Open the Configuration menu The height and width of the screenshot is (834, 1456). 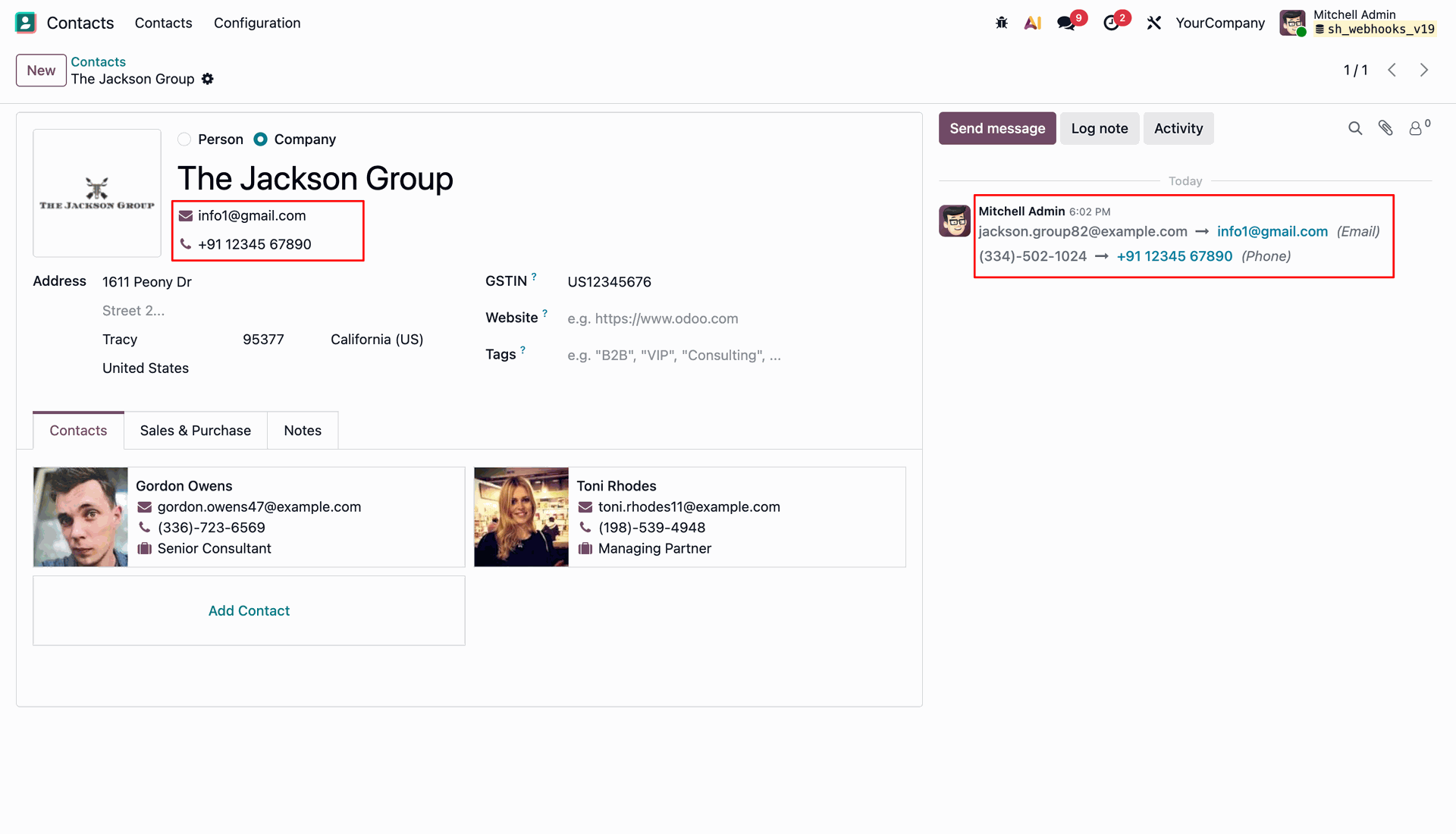click(257, 23)
